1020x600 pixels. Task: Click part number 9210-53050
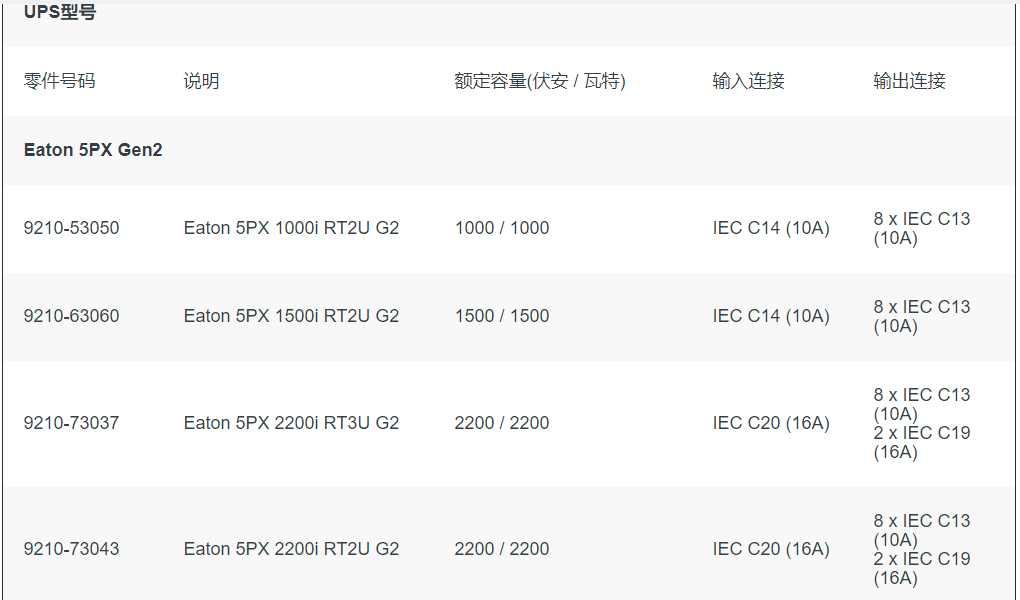72,228
